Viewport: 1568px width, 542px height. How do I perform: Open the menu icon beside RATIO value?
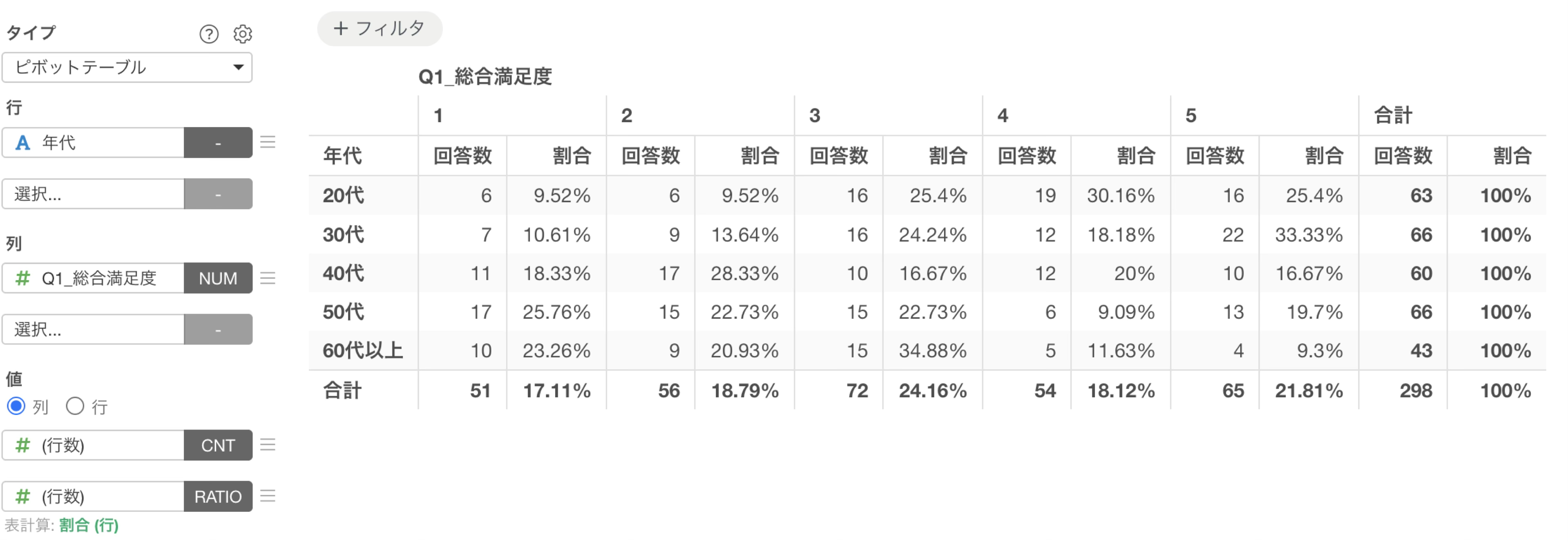268,496
